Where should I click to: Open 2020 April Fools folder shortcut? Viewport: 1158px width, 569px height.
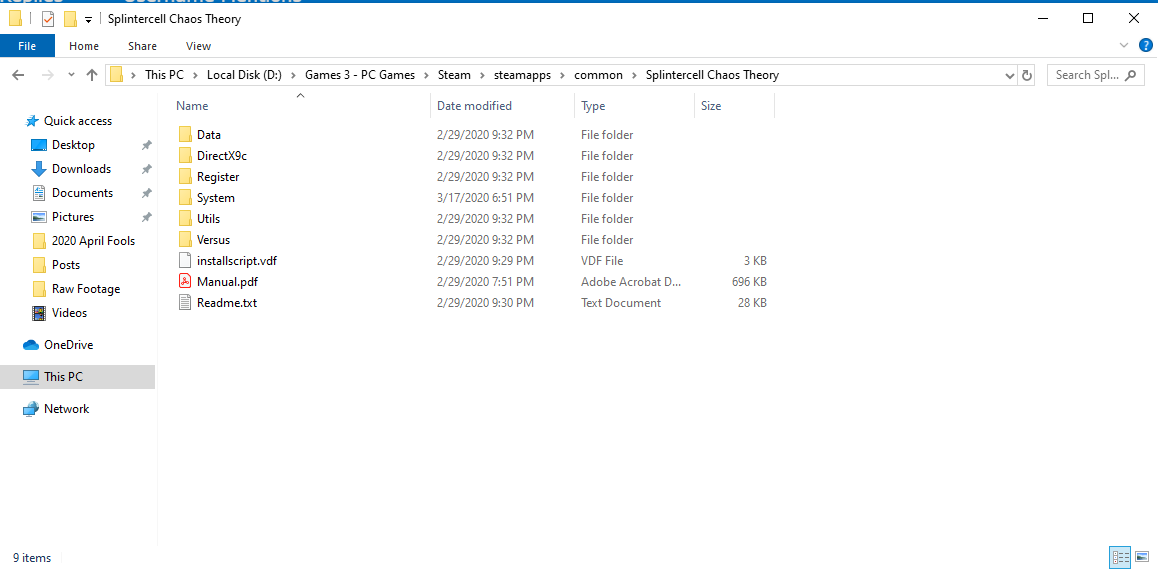pyautogui.click(x=93, y=241)
